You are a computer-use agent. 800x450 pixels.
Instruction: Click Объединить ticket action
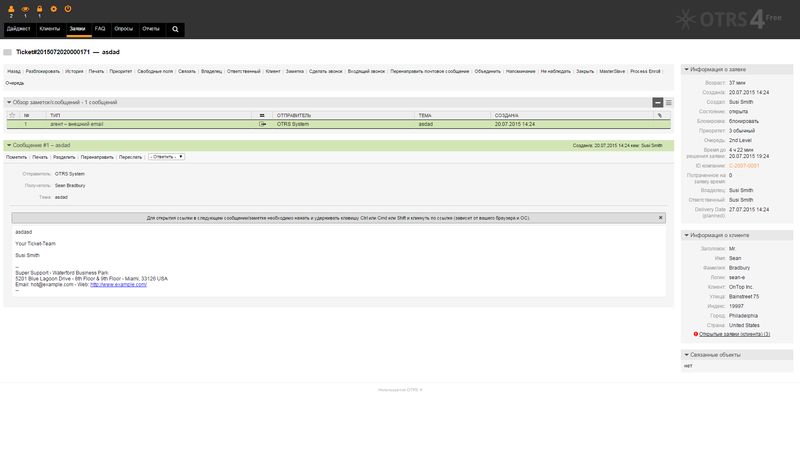[487, 71]
